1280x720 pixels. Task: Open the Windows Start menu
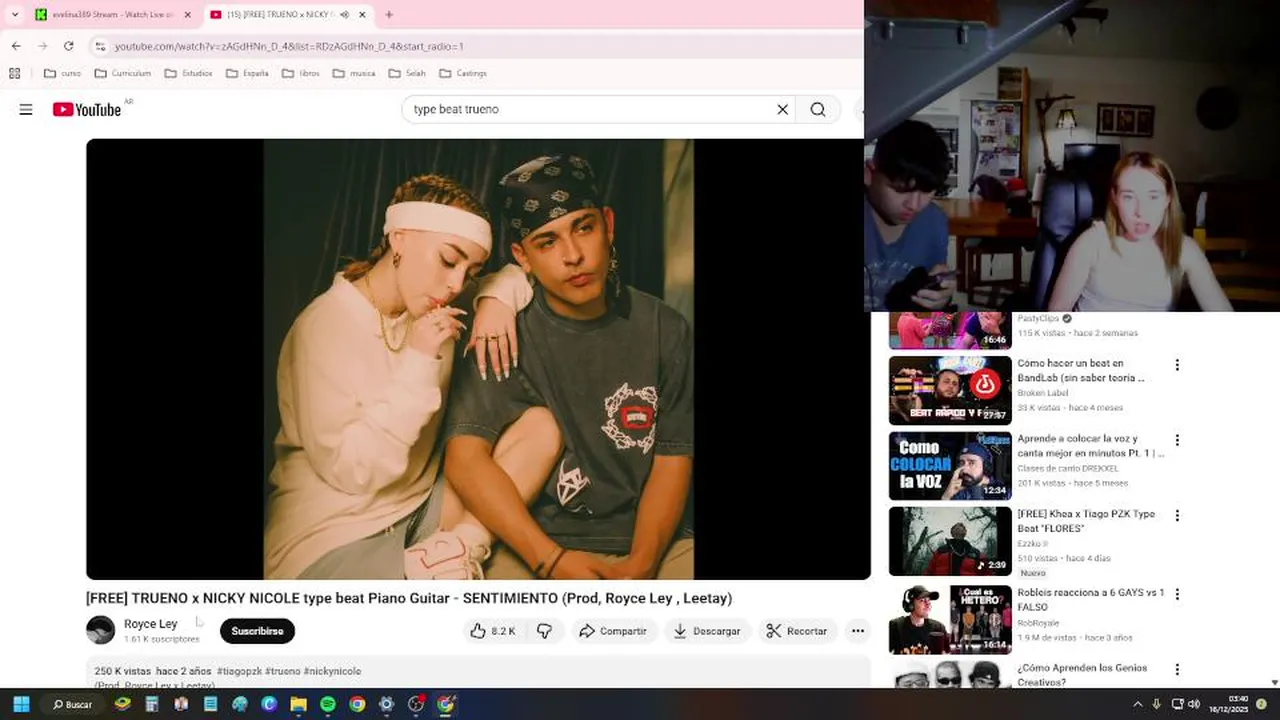coord(21,704)
